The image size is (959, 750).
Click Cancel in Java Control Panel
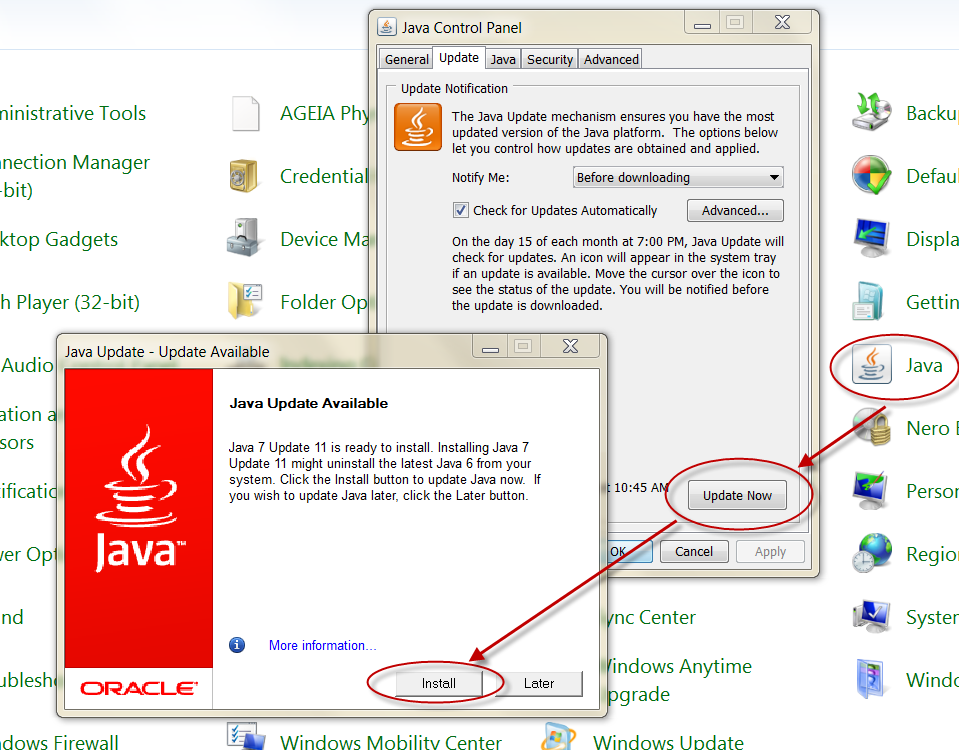(694, 551)
